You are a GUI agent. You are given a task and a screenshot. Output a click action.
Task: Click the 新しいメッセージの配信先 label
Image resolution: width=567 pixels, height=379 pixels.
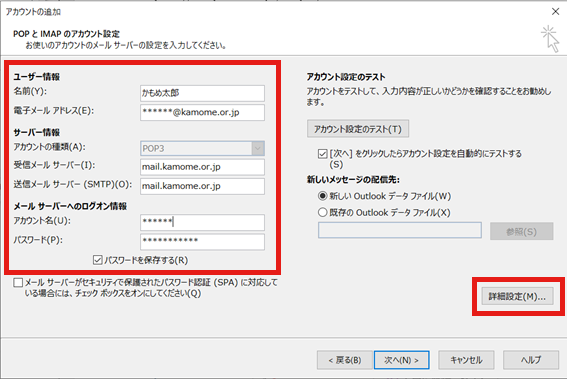(x=353, y=179)
